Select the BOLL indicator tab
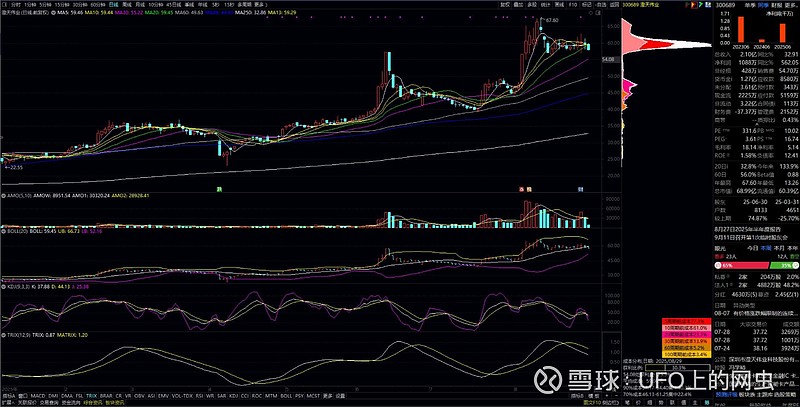800x407 pixels. point(286,396)
